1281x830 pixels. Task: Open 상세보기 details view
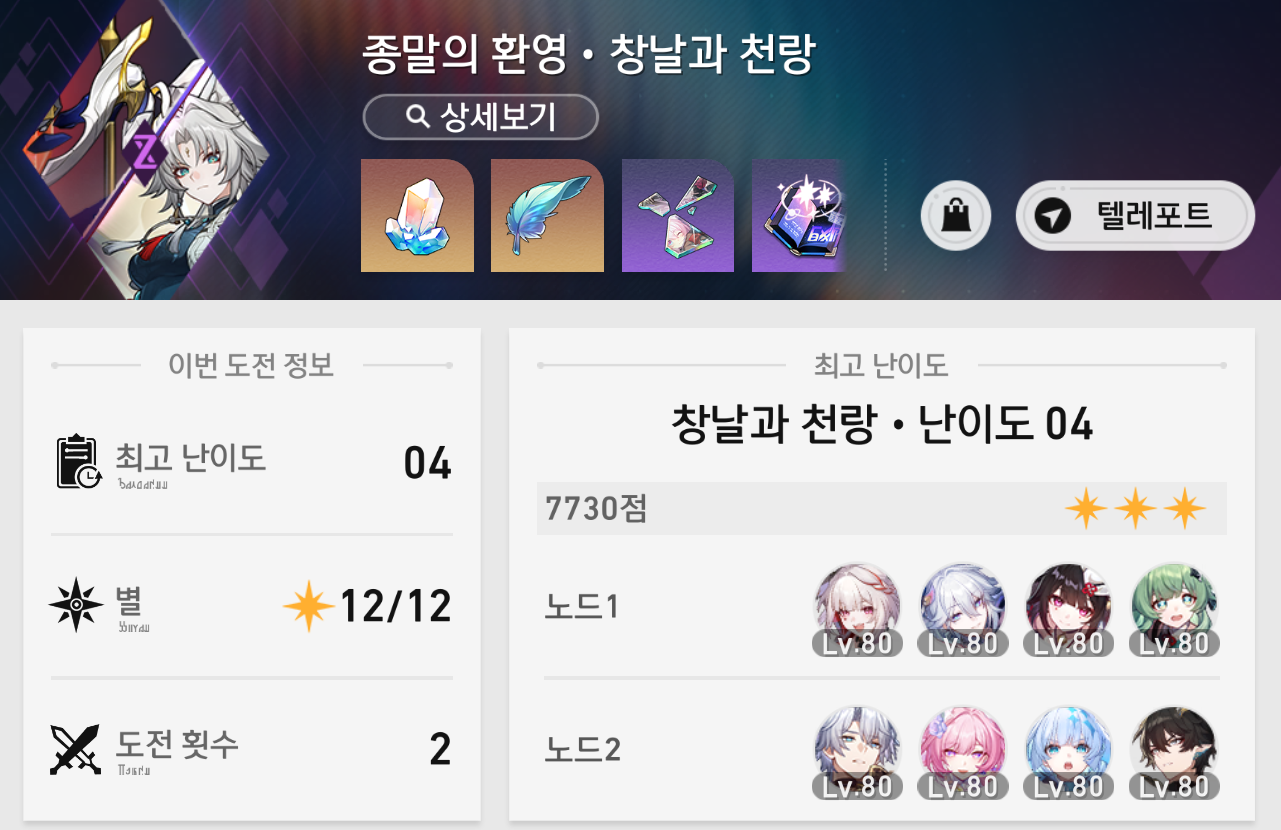(x=480, y=118)
